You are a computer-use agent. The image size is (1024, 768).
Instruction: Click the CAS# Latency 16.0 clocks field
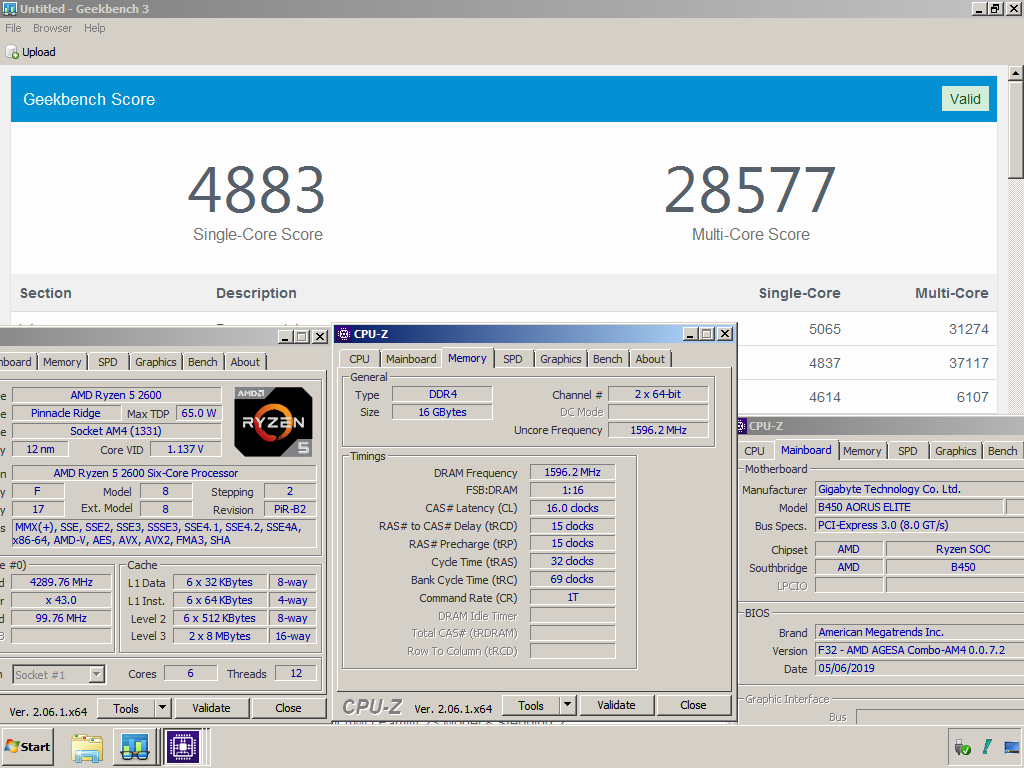(x=572, y=508)
